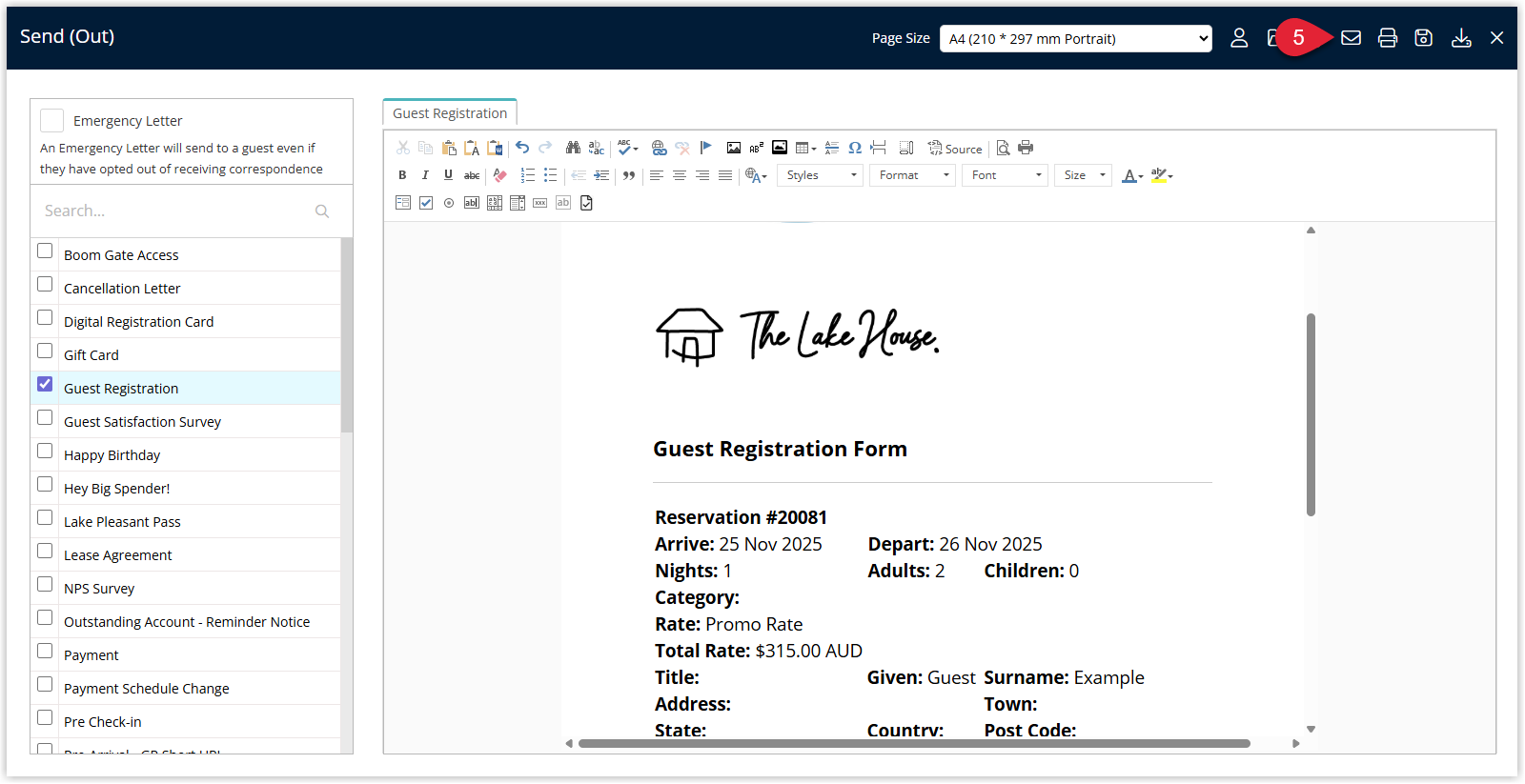Expand the language dropdown
The height and width of the screenshot is (784, 1525).
click(756, 175)
